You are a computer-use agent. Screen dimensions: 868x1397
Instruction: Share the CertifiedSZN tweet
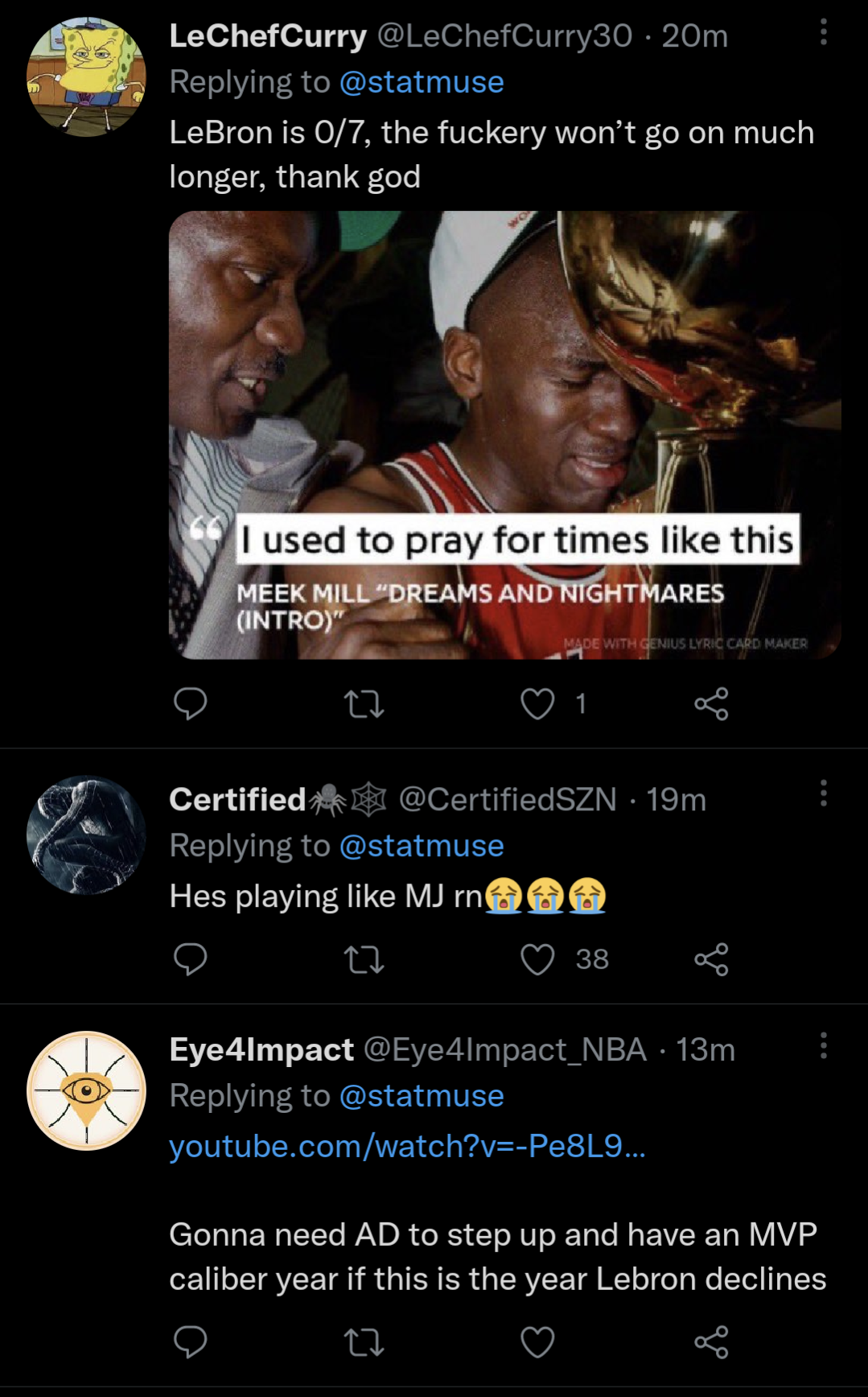click(711, 959)
